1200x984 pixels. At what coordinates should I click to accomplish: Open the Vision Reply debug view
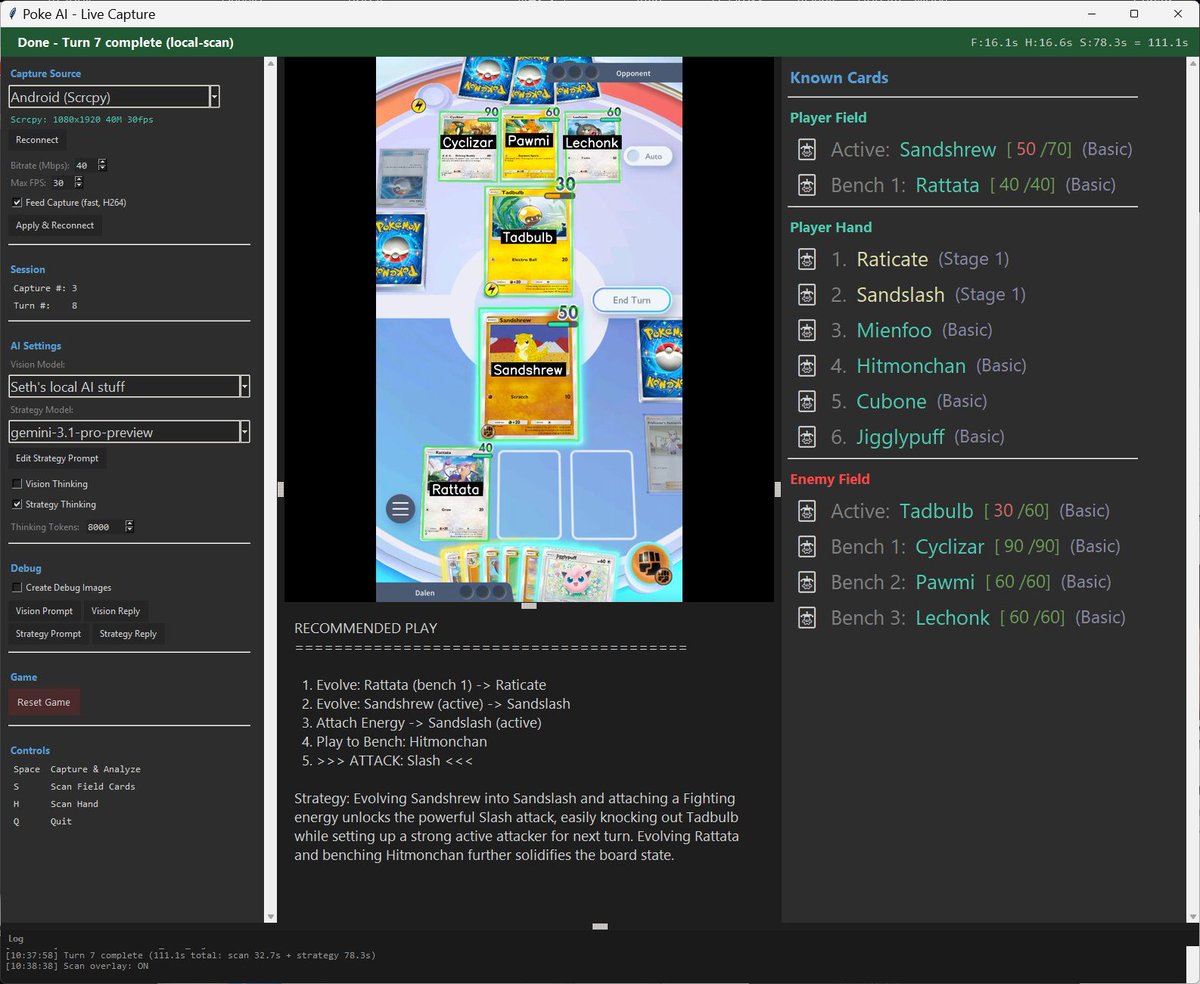pyautogui.click(x=116, y=611)
